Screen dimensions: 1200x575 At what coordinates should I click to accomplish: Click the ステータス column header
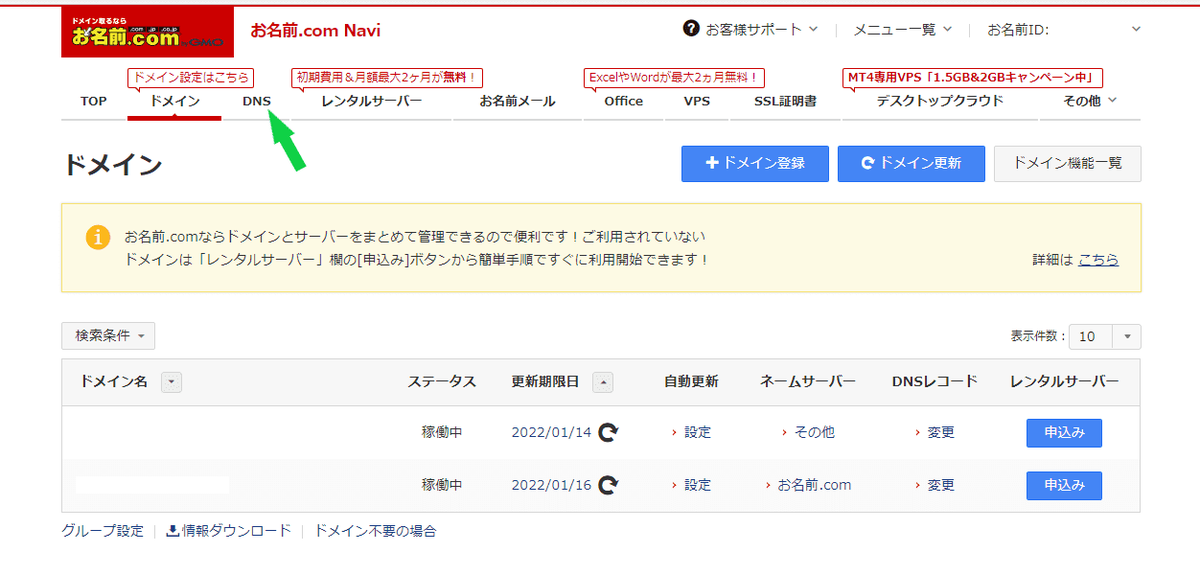tap(442, 382)
